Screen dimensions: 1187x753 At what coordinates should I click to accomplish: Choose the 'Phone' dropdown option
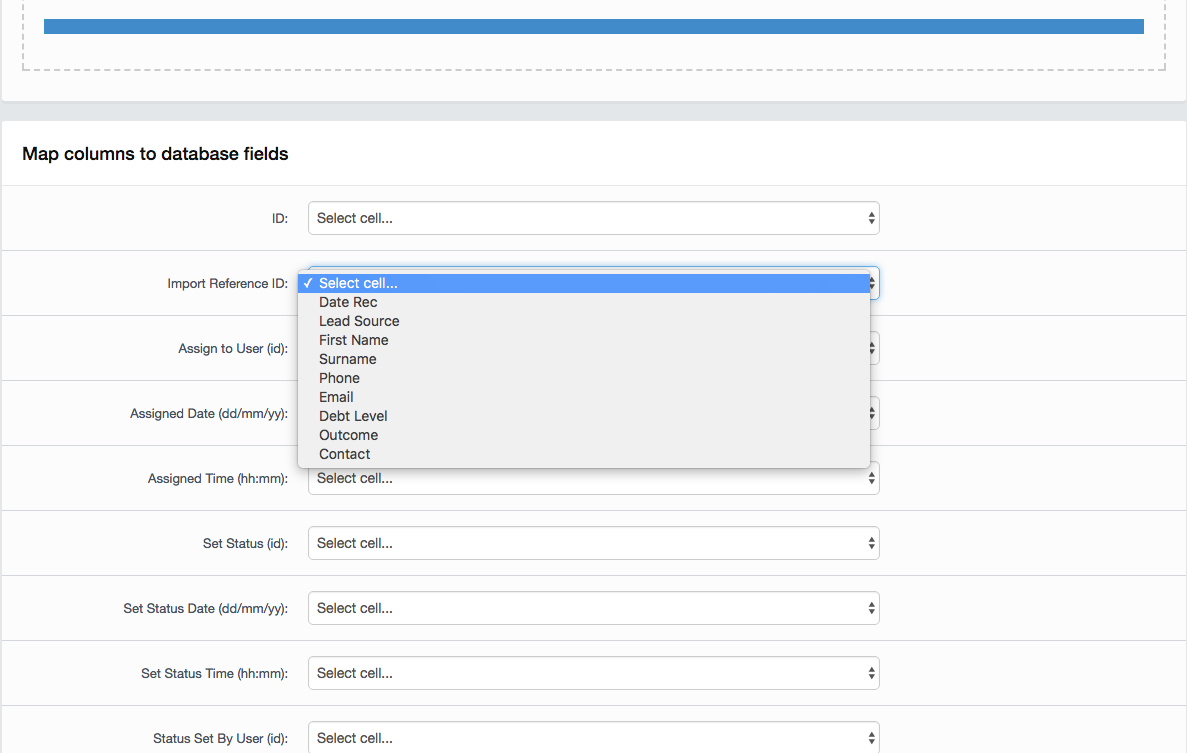click(x=339, y=378)
